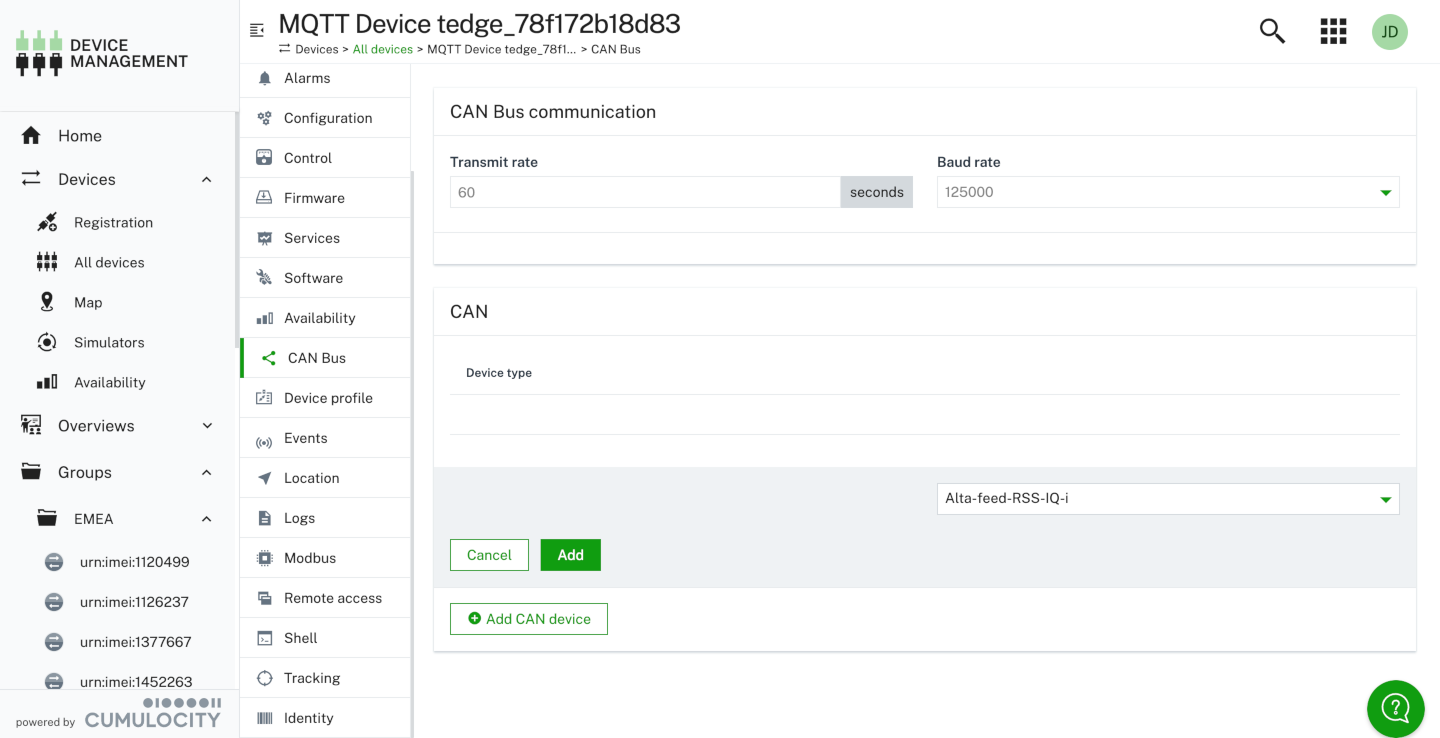The width and height of the screenshot is (1440, 738).
Task: Click the Transmit rate input field
Action: pyautogui.click(x=644, y=192)
